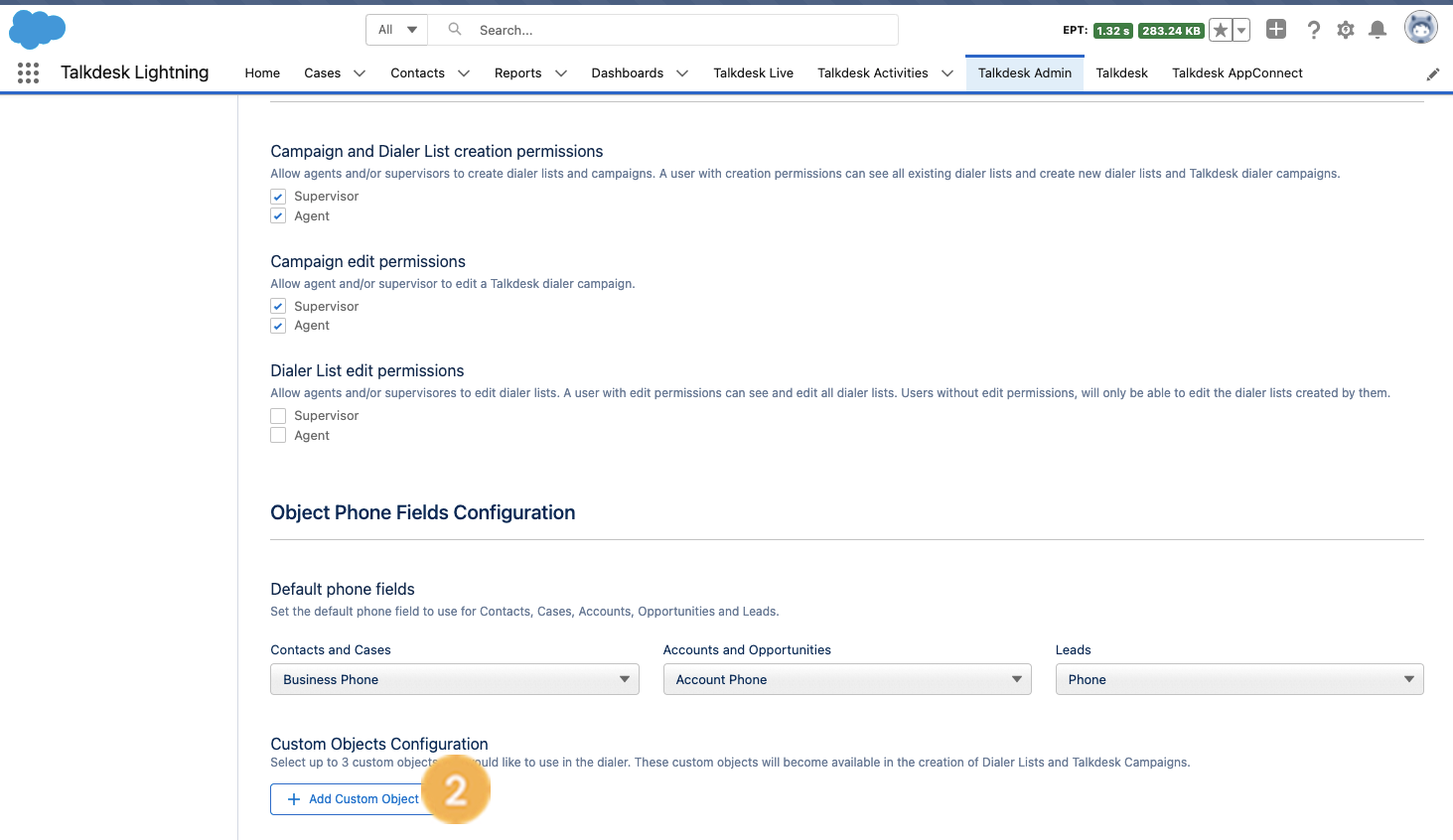
Task: Open the Setup gear icon
Action: click(1345, 30)
